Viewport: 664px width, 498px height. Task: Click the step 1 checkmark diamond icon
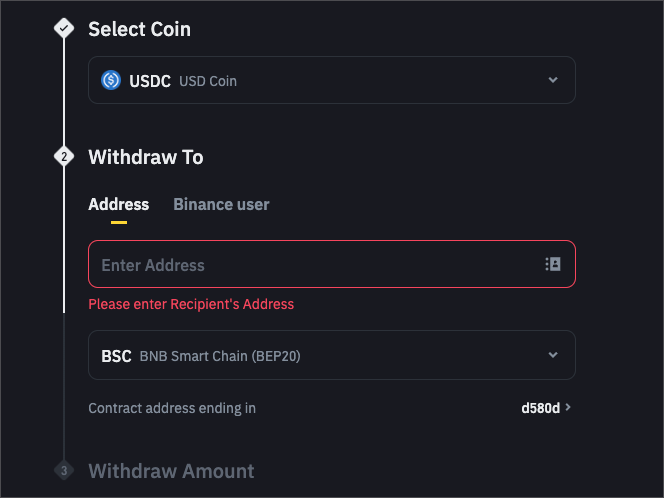click(64, 29)
